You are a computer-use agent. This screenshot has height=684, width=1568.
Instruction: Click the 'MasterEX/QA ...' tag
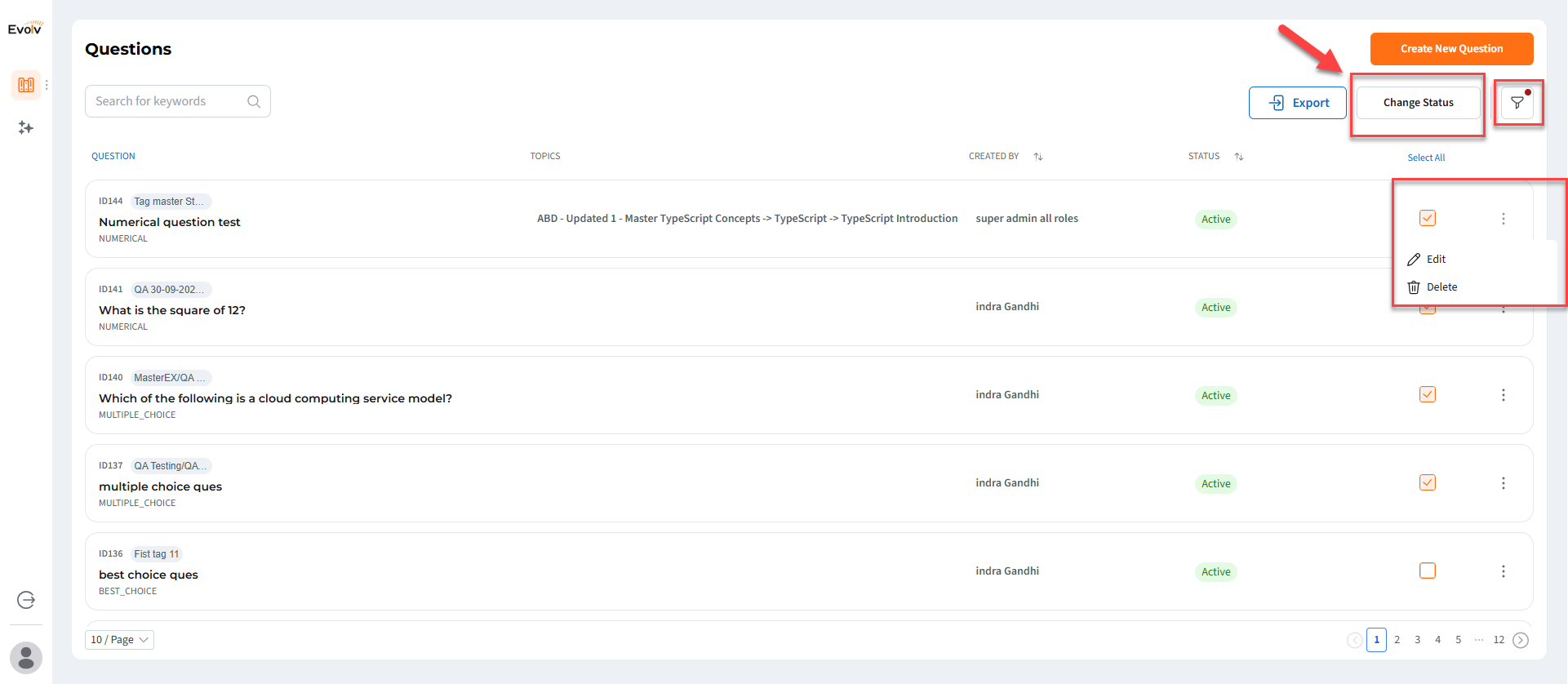tap(171, 378)
